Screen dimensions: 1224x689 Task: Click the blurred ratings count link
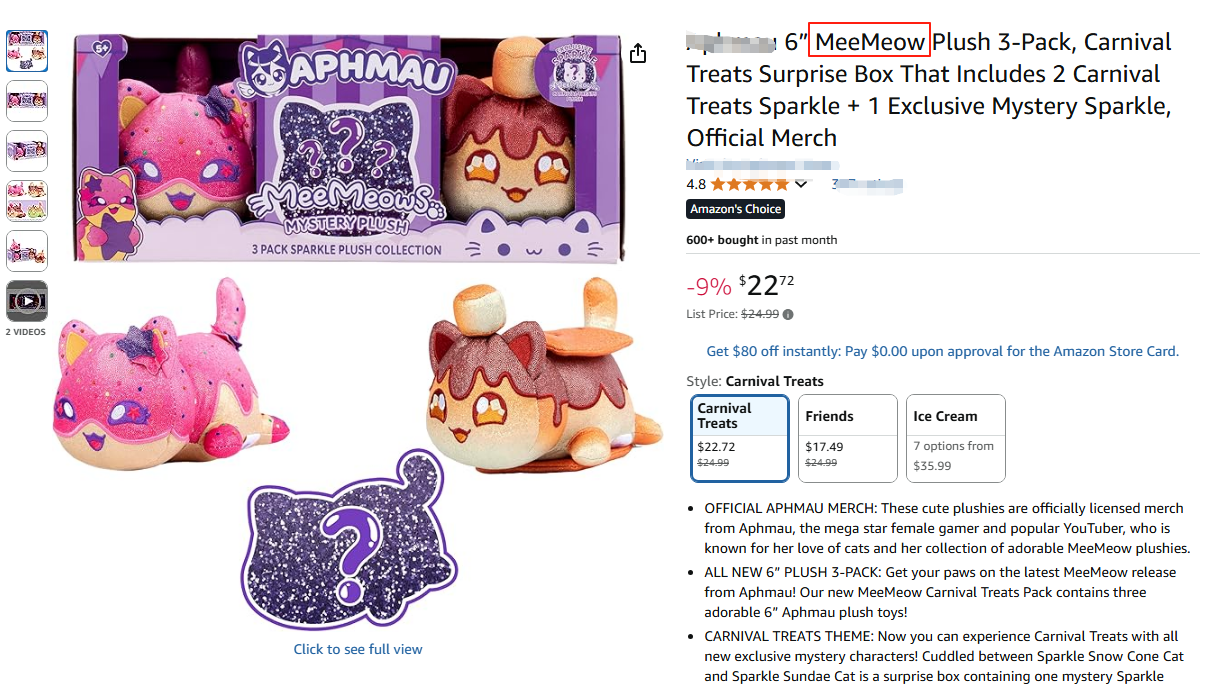tap(867, 184)
